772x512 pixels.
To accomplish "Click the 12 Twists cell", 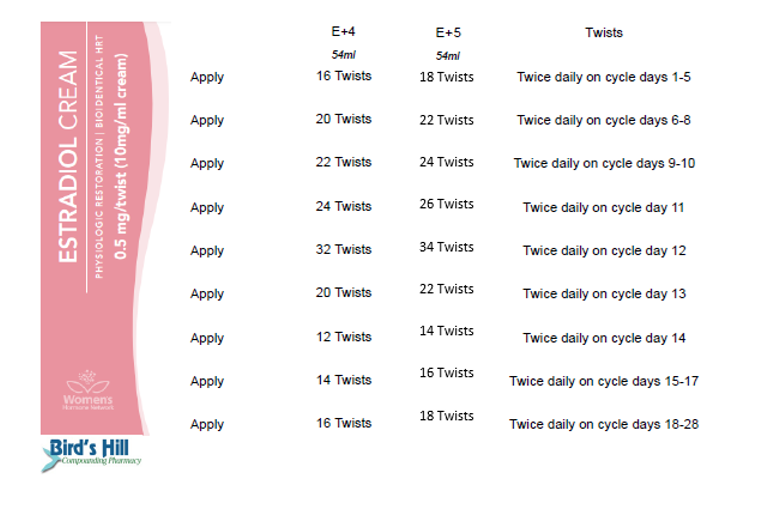I will tap(344, 337).
